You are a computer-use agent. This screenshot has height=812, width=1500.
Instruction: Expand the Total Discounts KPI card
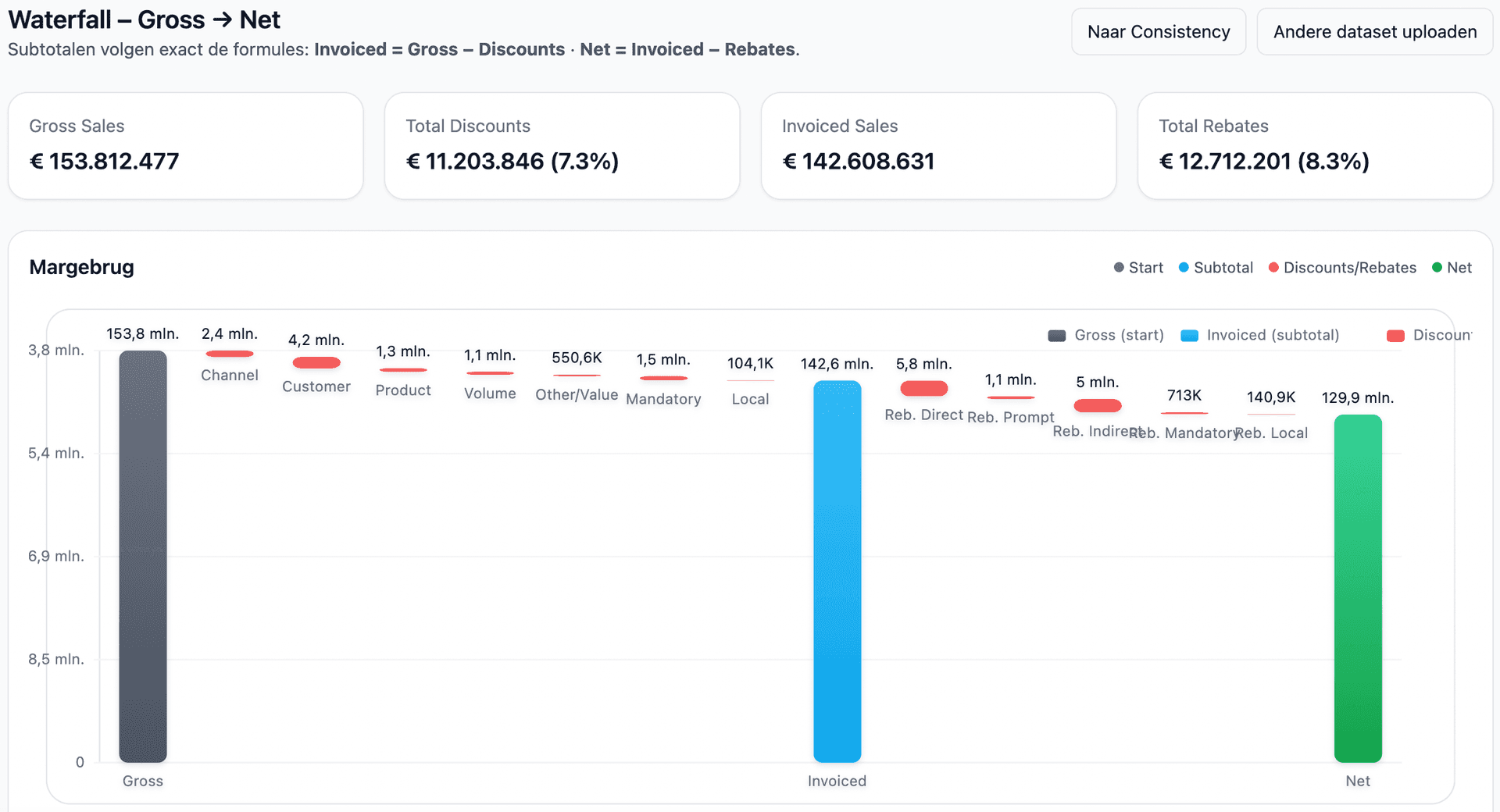pos(562,145)
